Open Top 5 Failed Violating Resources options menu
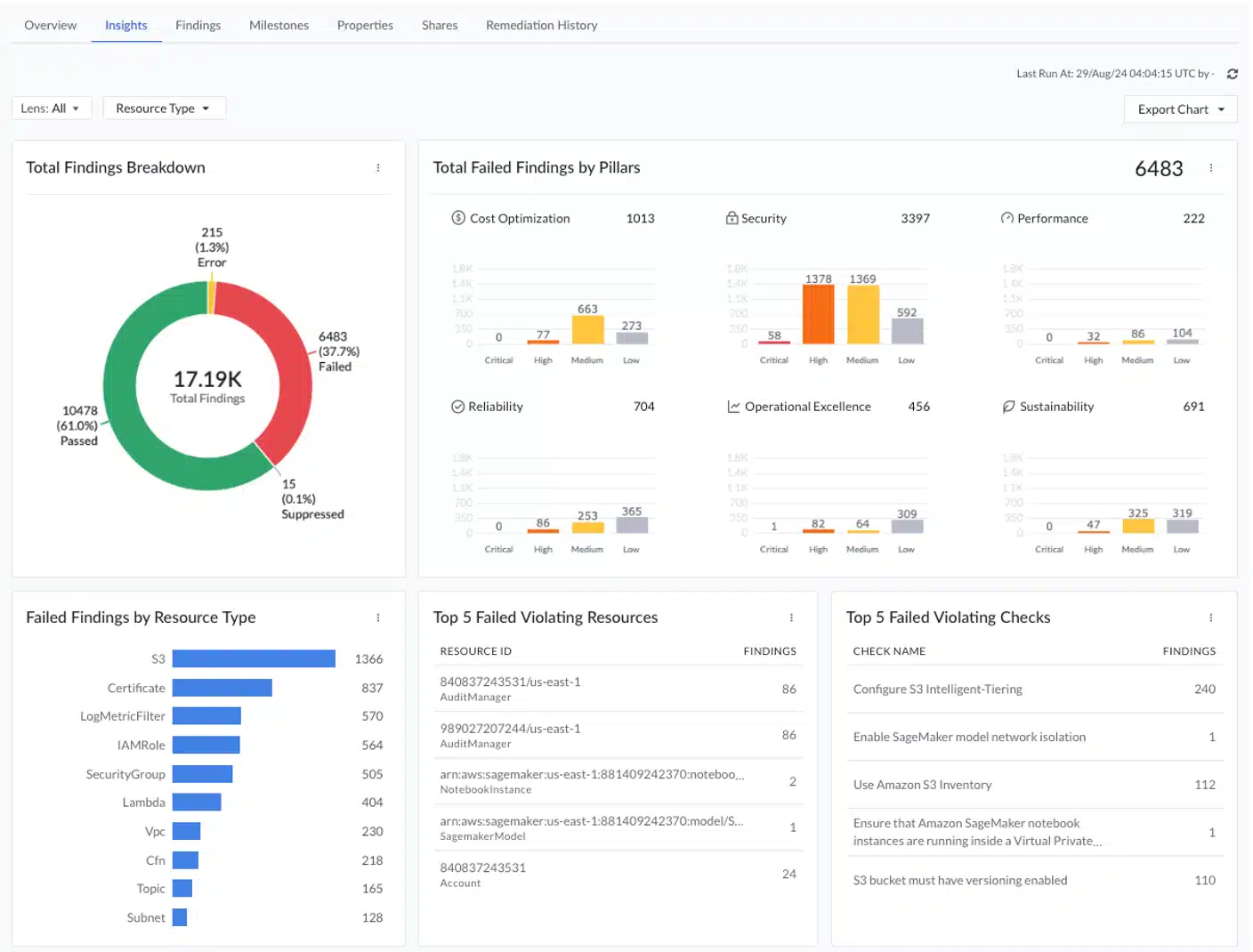This screenshot has width=1253, height=952. click(791, 617)
